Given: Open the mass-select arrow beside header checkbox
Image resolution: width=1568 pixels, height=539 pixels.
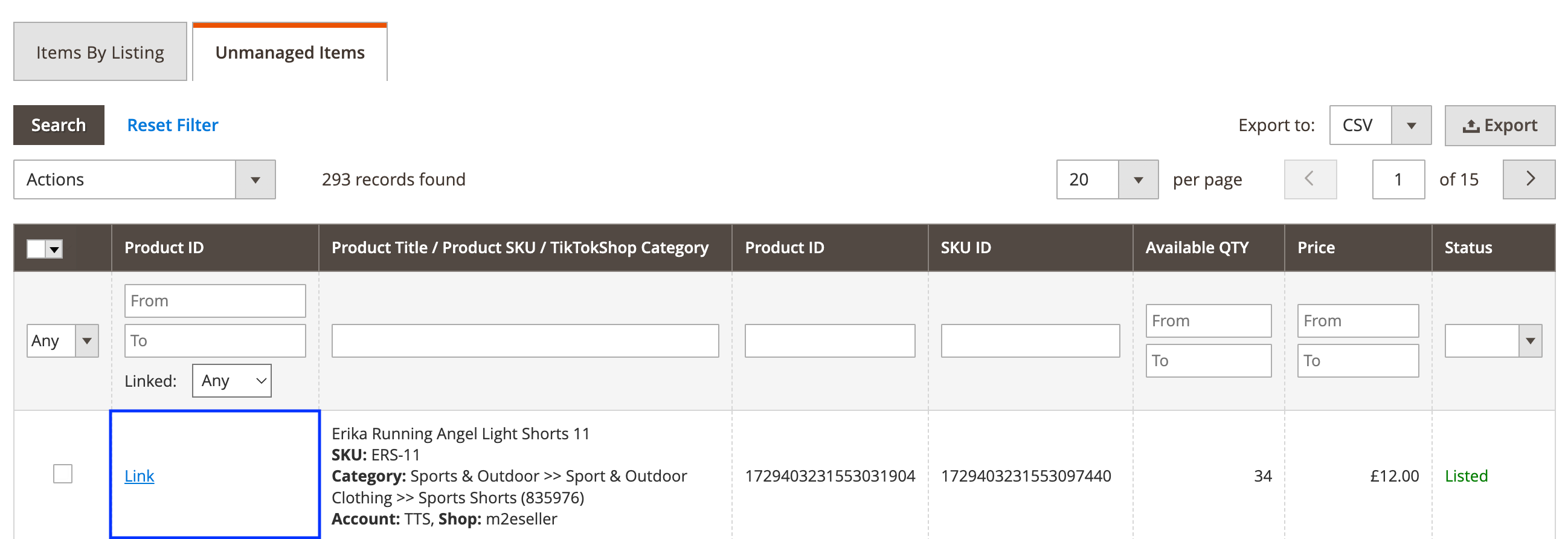Looking at the screenshot, I should pyautogui.click(x=55, y=248).
